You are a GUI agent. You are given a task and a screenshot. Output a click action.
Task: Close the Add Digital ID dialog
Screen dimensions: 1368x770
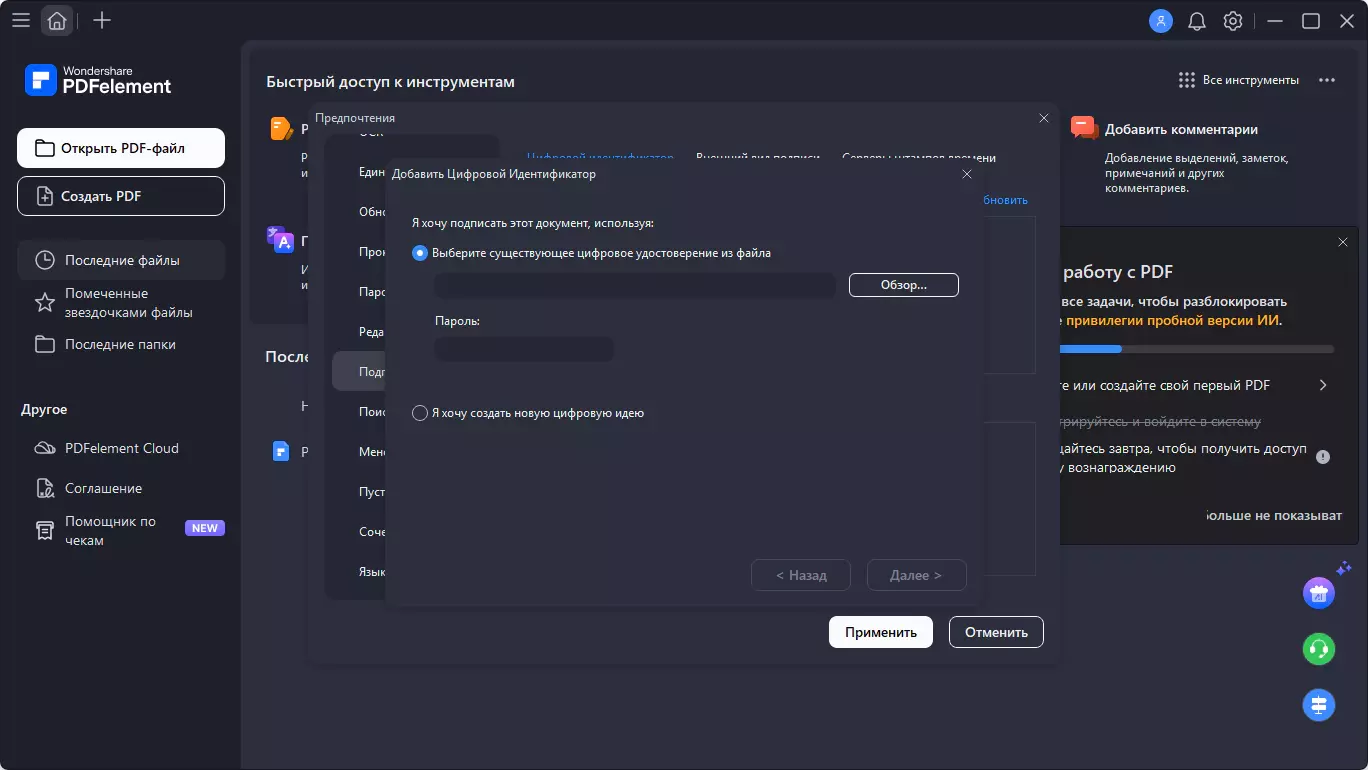pos(967,174)
